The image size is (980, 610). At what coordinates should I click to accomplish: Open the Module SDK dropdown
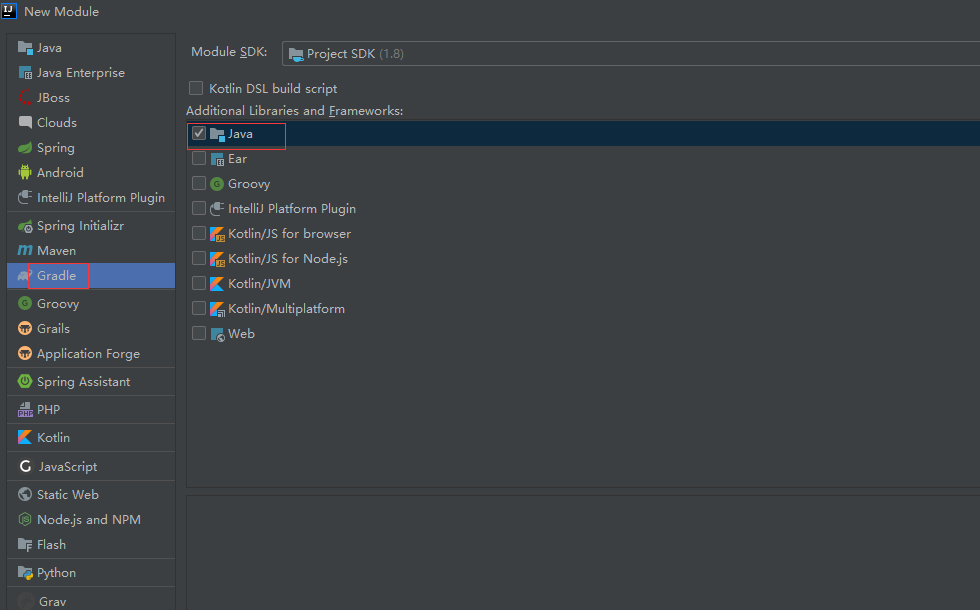631,54
